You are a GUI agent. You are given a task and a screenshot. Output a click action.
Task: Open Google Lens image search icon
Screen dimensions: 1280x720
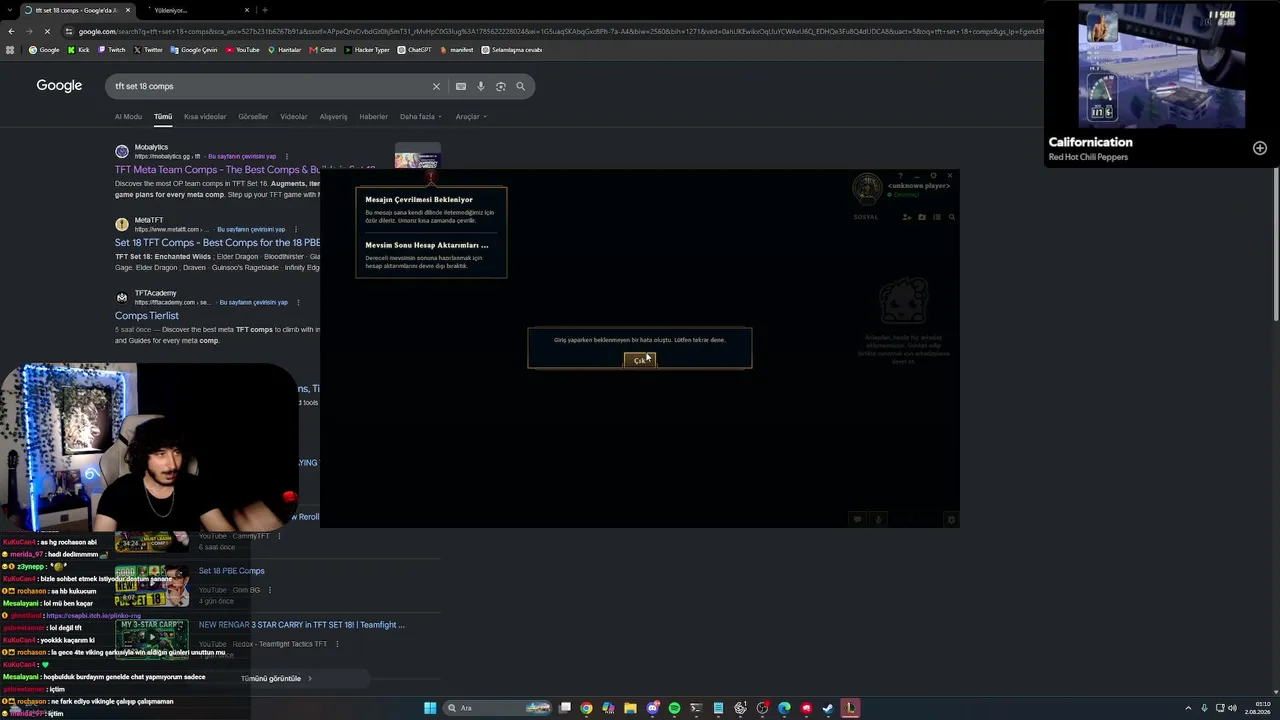pyautogui.click(x=501, y=86)
